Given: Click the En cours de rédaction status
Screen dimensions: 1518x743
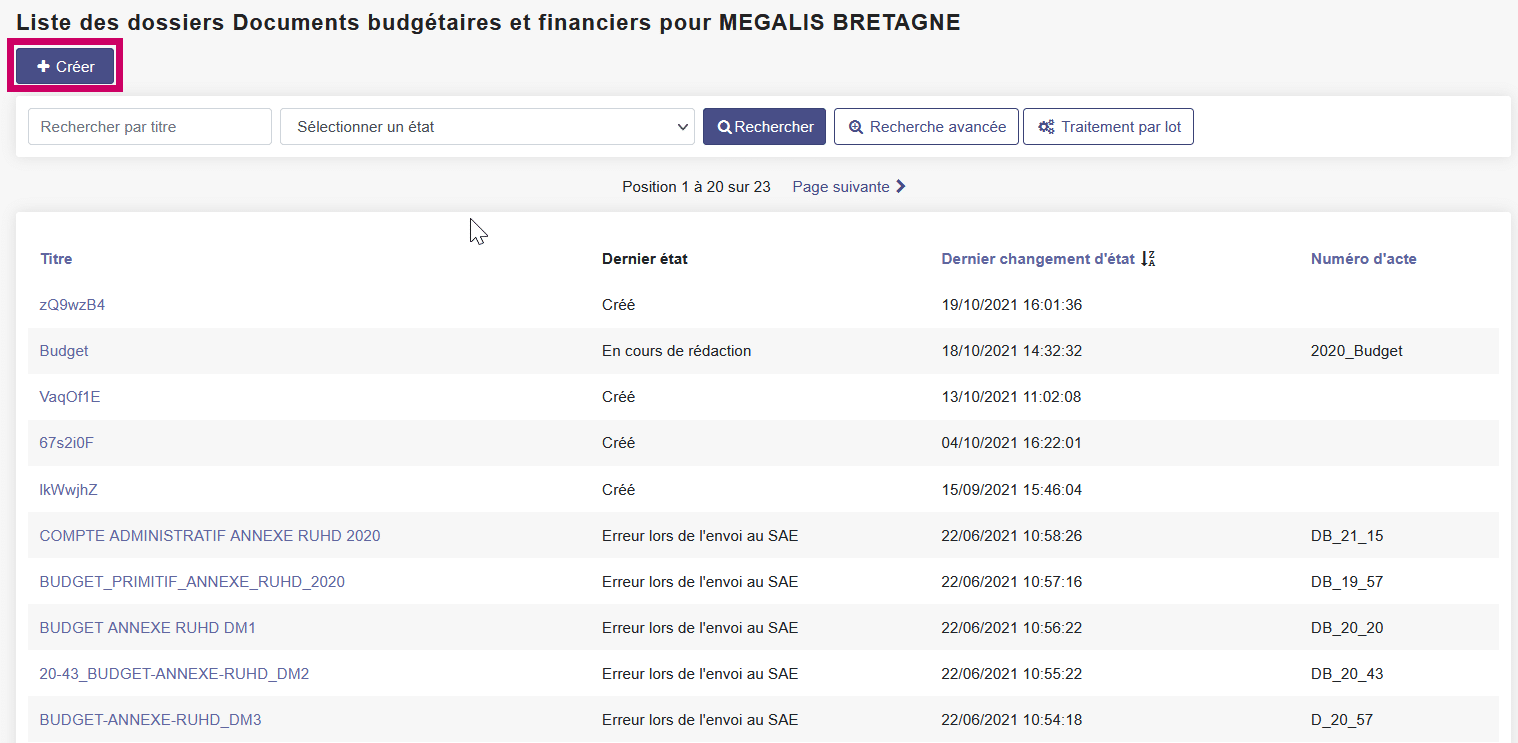Looking at the screenshot, I should click(x=676, y=351).
